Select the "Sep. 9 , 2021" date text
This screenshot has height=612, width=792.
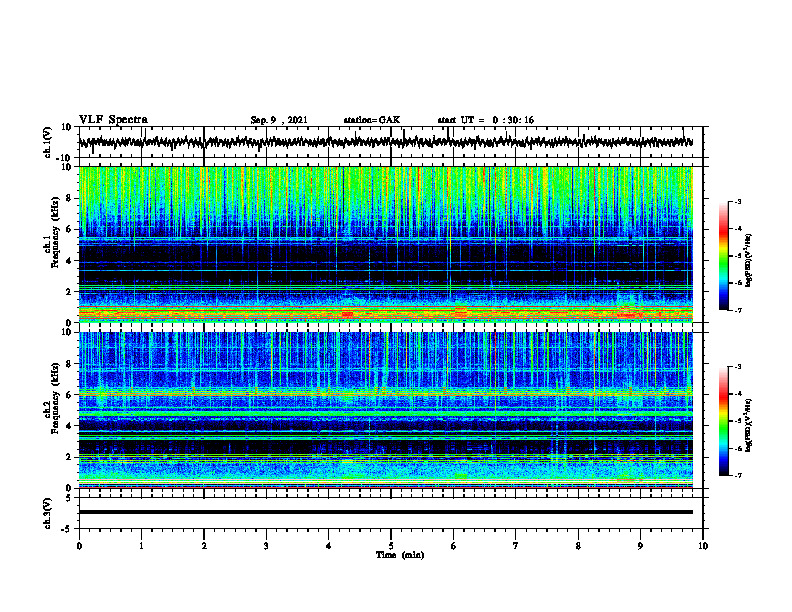click(x=279, y=120)
